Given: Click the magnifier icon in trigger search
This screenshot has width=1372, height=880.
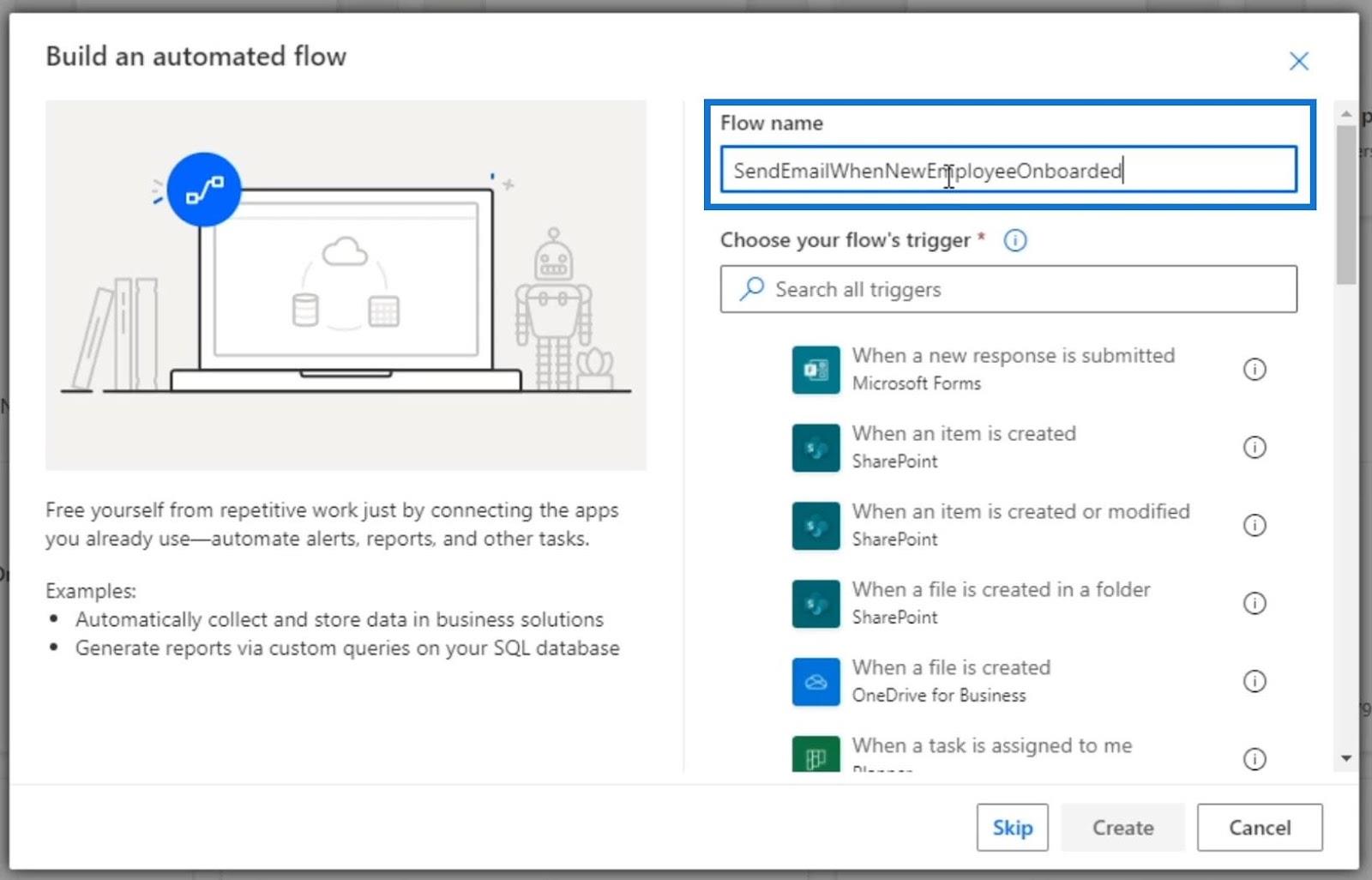Looking at the screenshot, I should coord(752,288).
